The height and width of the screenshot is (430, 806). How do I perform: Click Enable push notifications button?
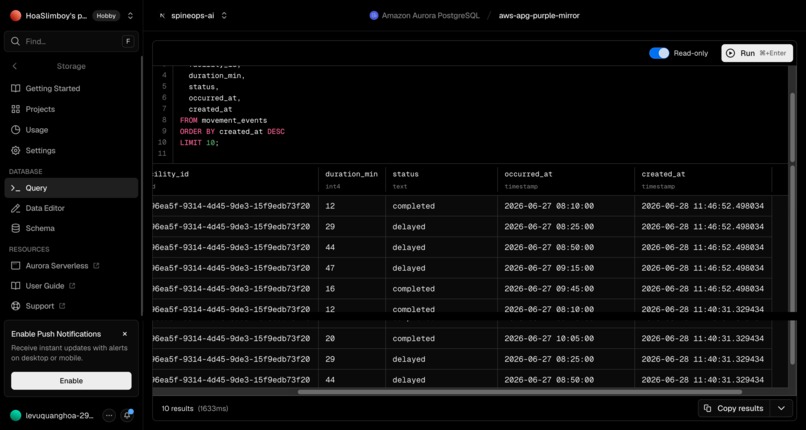pos(71,381)
